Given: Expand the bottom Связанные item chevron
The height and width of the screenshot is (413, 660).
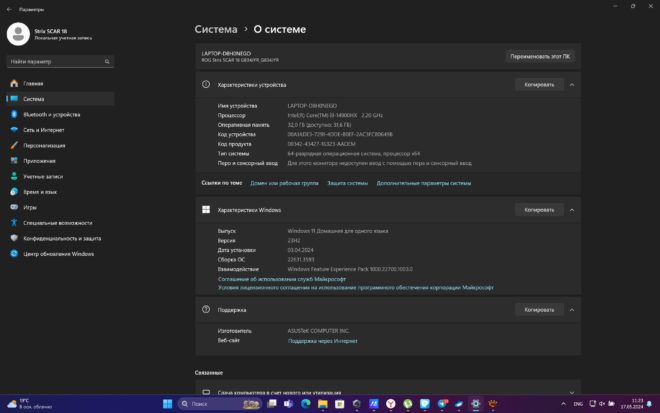Looking at the screenshot, I should click(572, 392).
